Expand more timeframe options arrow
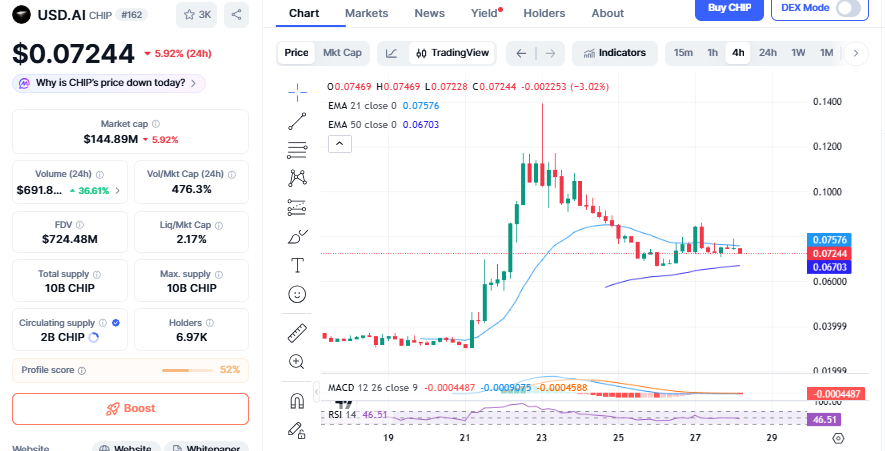Image resolution: width=885 pixels, height=451 pixels. point(855,53)
